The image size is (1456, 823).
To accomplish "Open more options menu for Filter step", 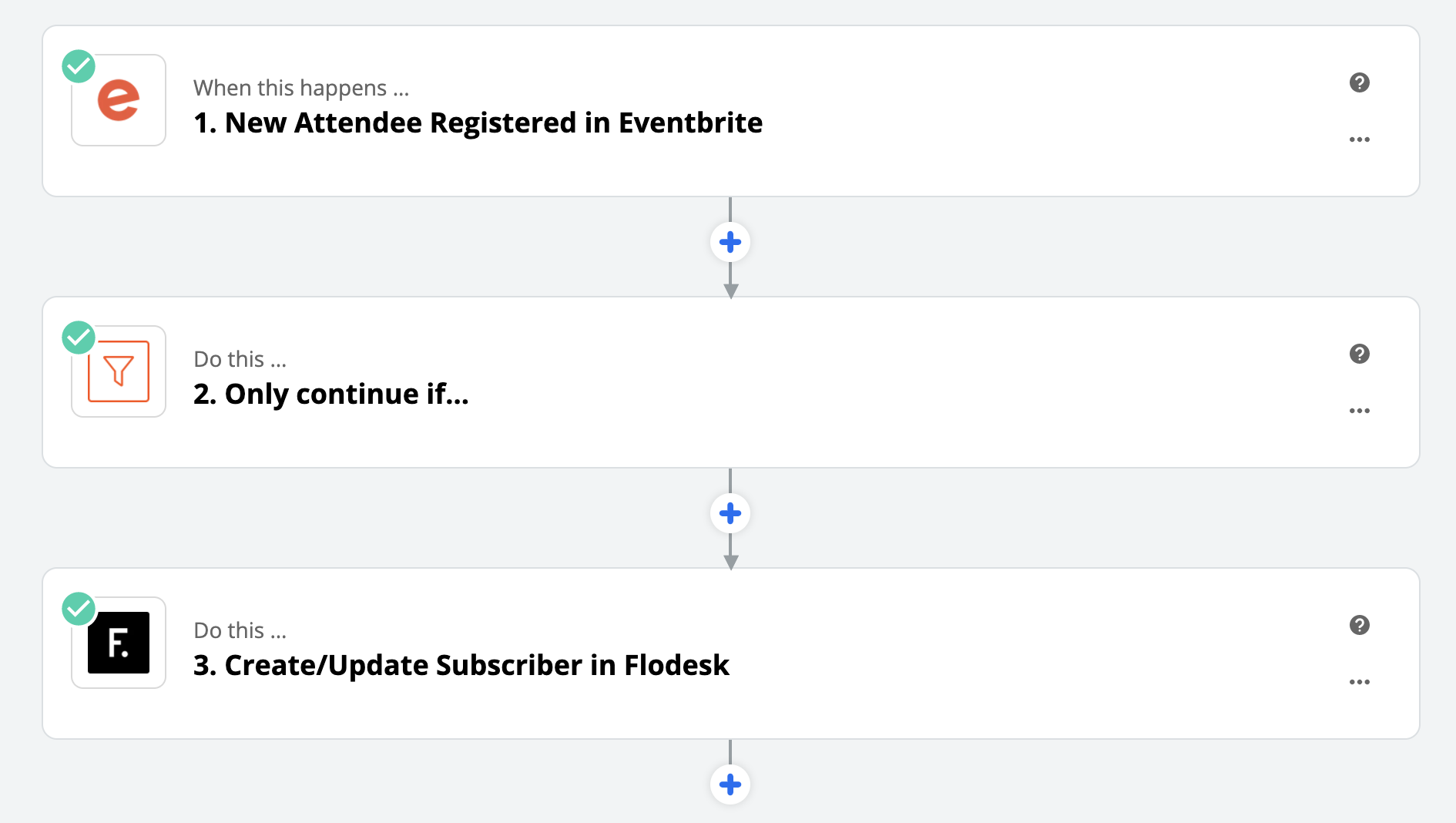I will tap(1360, 411).
